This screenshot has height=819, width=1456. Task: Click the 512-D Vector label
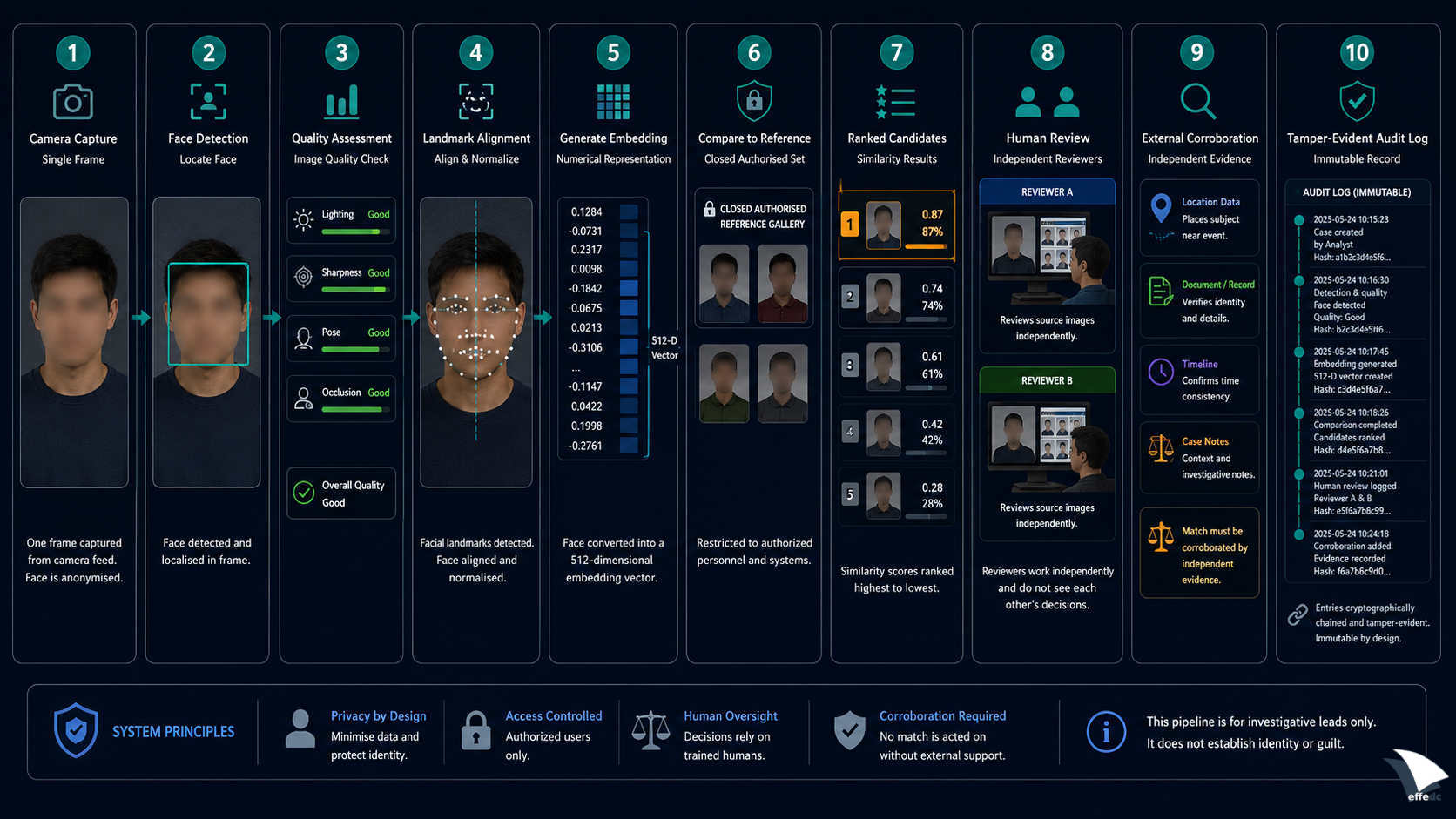[x=664, y=348]
